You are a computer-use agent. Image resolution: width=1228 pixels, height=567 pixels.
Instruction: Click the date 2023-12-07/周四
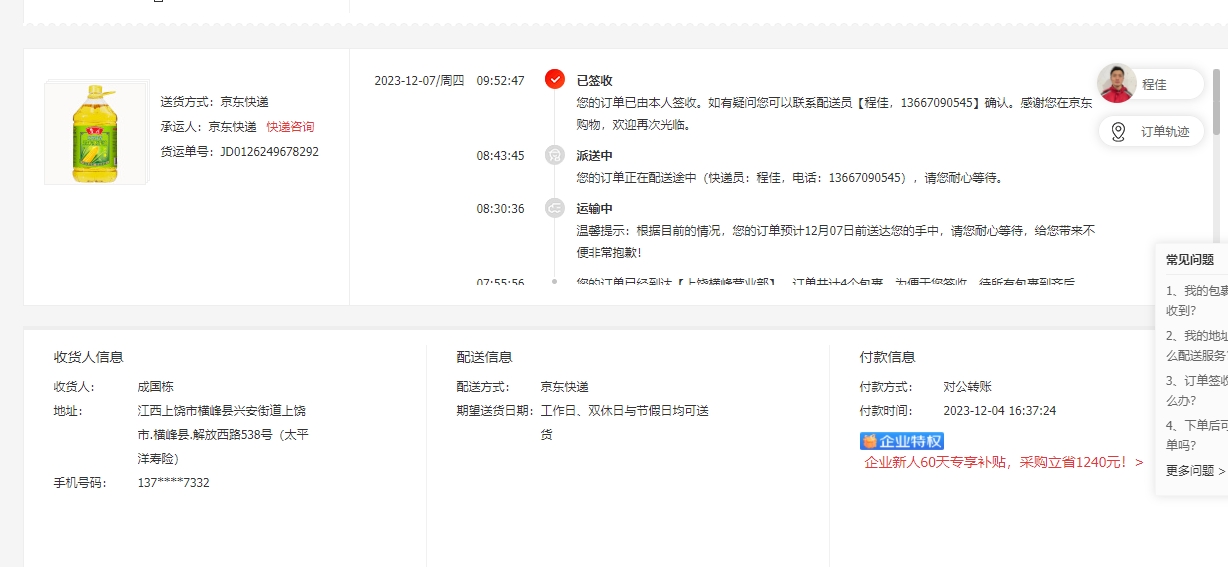coord(419,81)
